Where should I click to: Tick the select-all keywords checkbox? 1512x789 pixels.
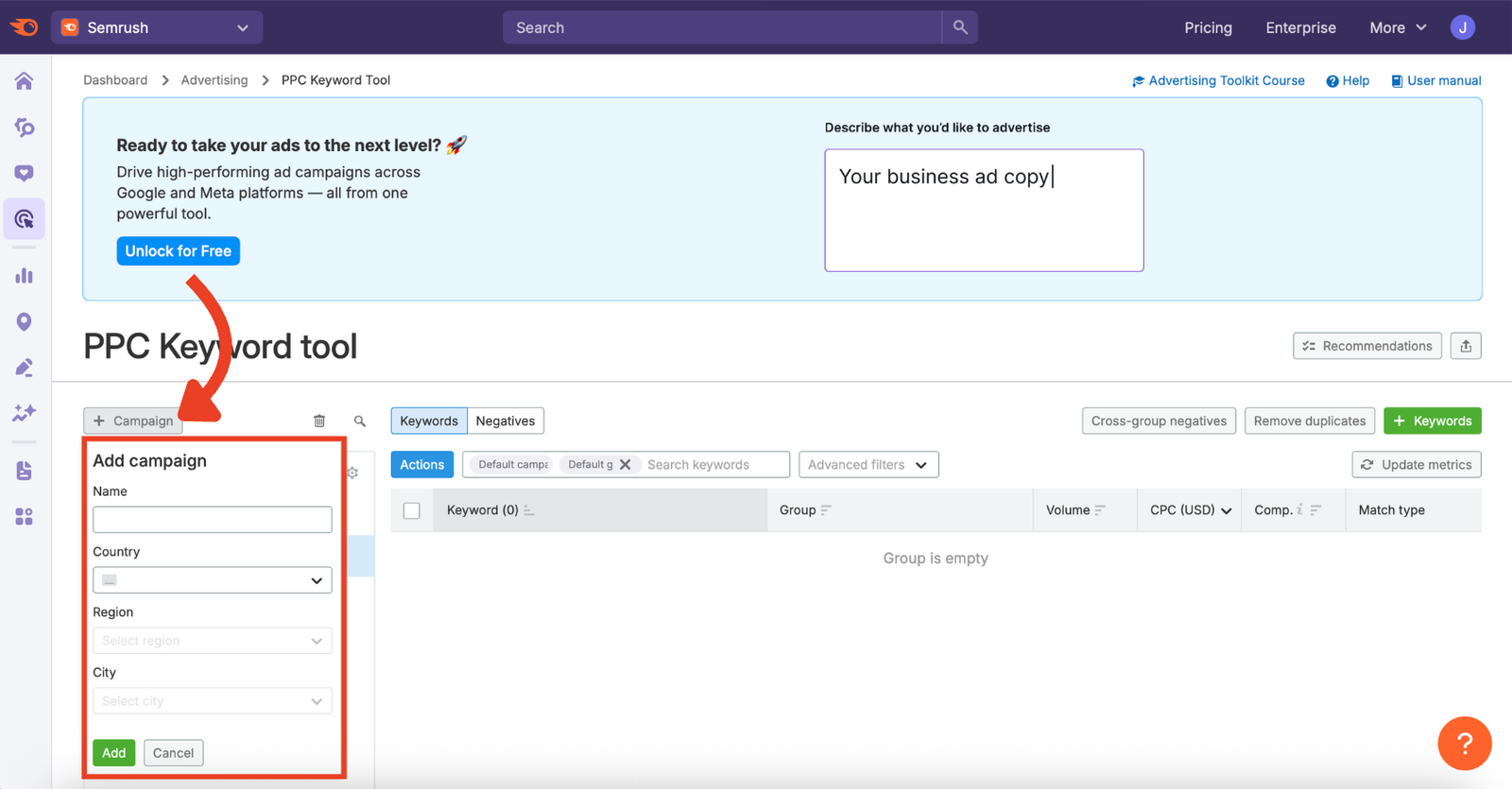coord(412,510)
